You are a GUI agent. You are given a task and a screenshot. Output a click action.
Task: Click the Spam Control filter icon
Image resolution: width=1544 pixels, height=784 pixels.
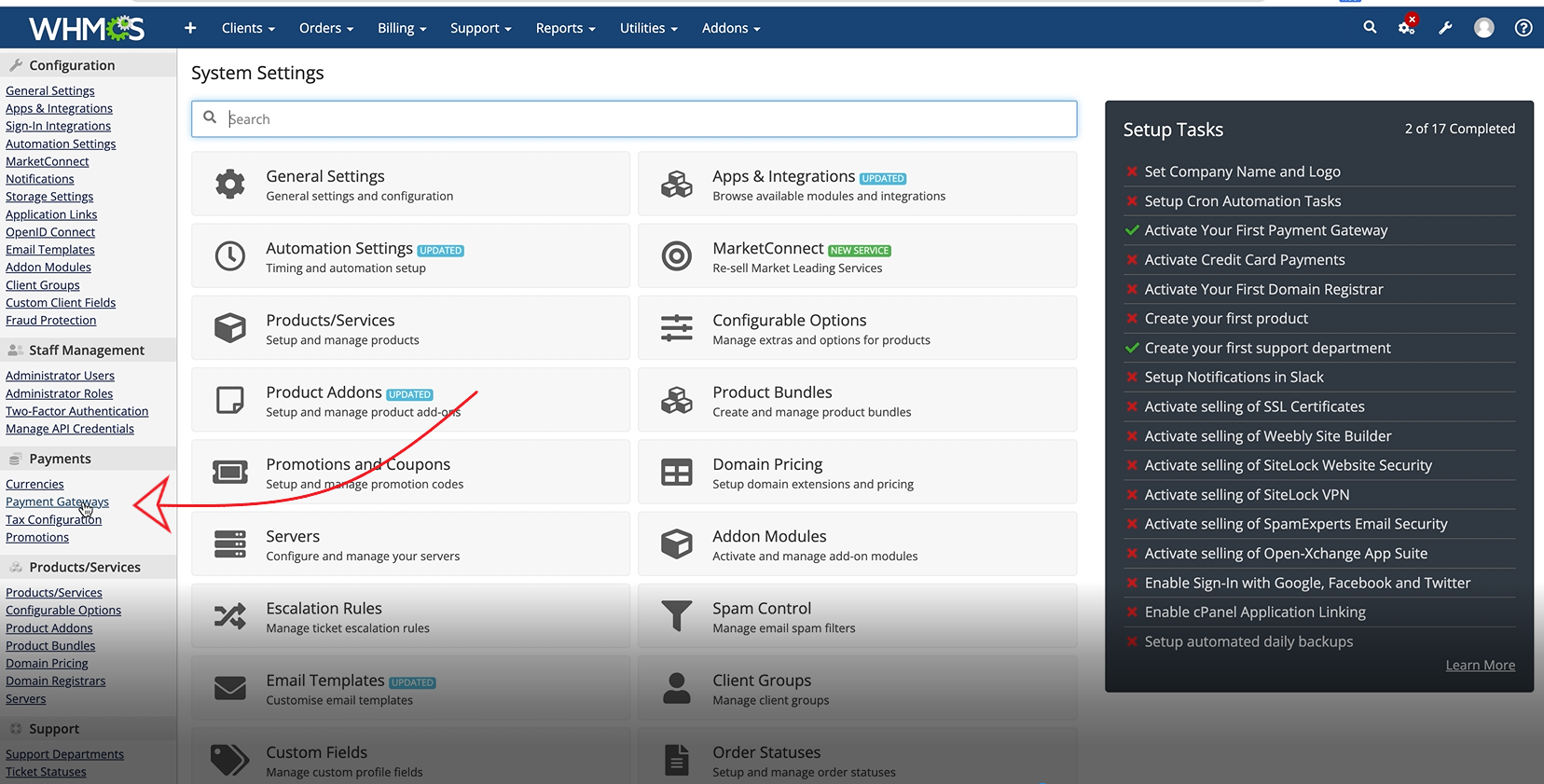(677, 615)
